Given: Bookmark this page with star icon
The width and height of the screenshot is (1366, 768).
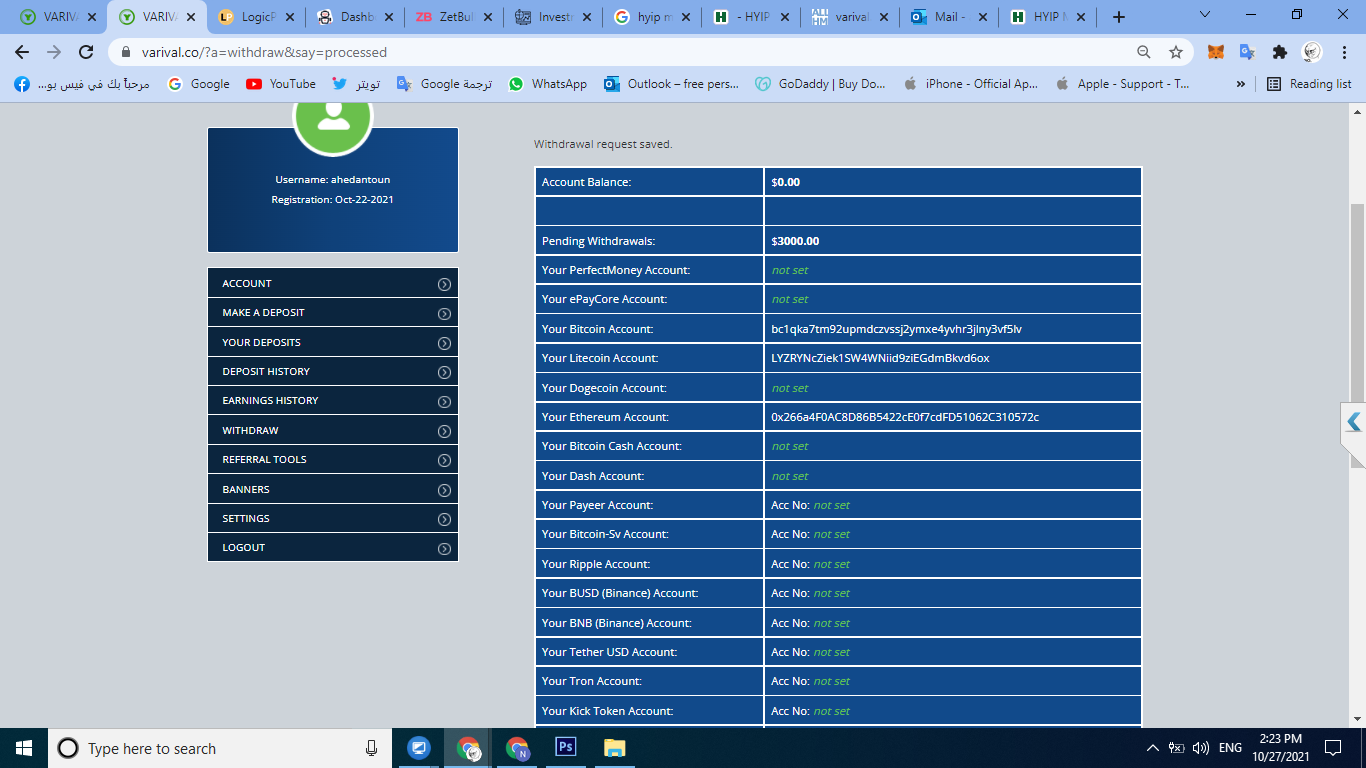Looking at the screenshot, I should tap(1176, 52).
